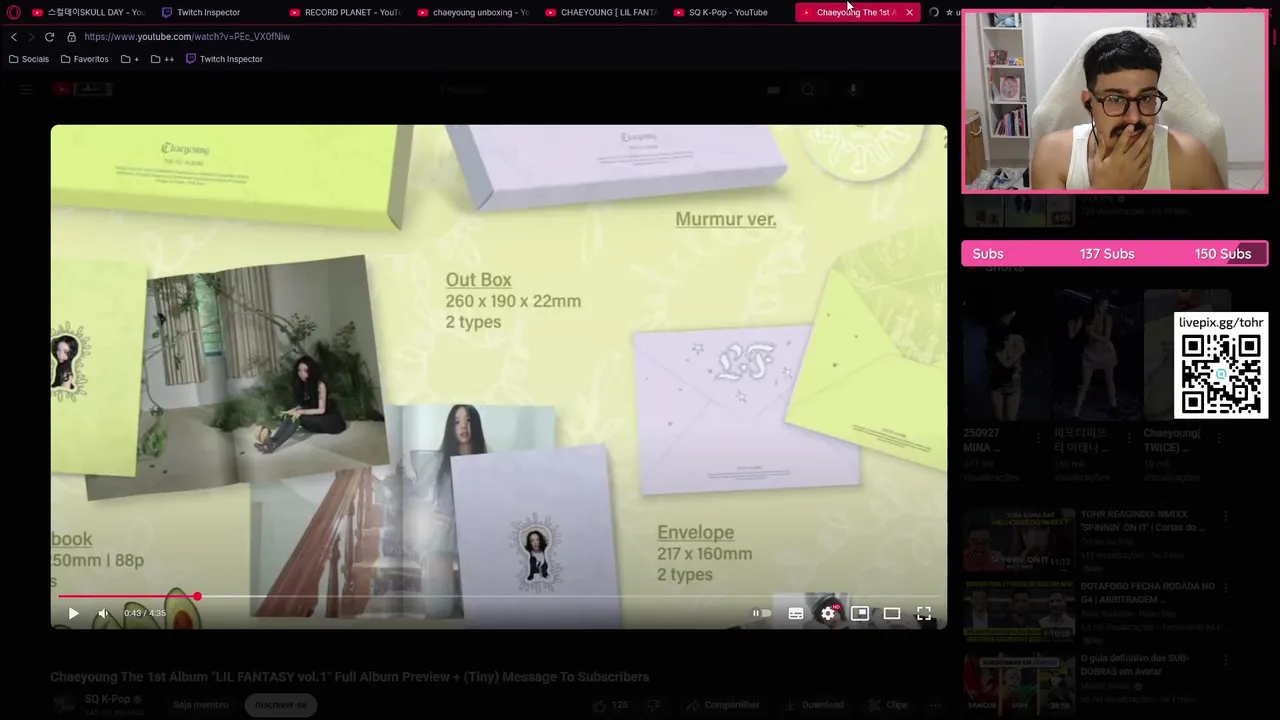1280x720 pixels.
Task: Click the padlock site info icon
Action: [71, 37]
